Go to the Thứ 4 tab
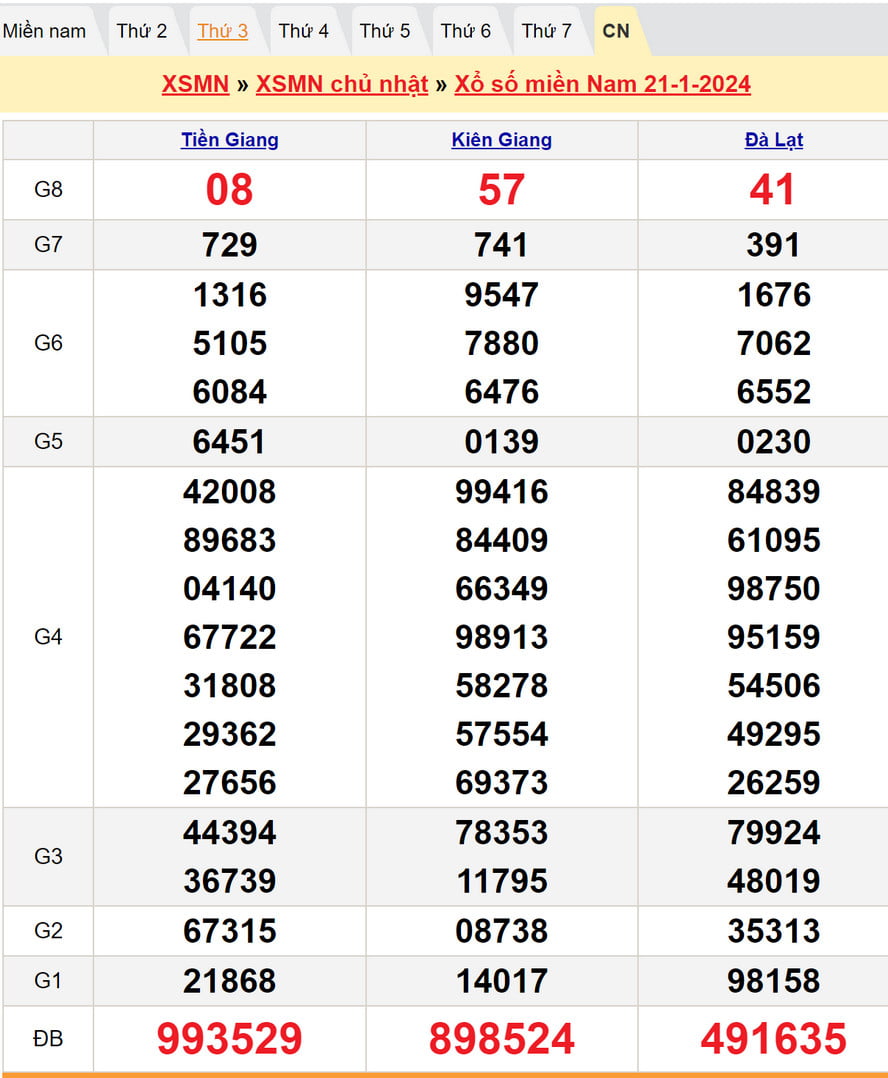The width and height of the screenshot is (888, 1078). point(303,31)
